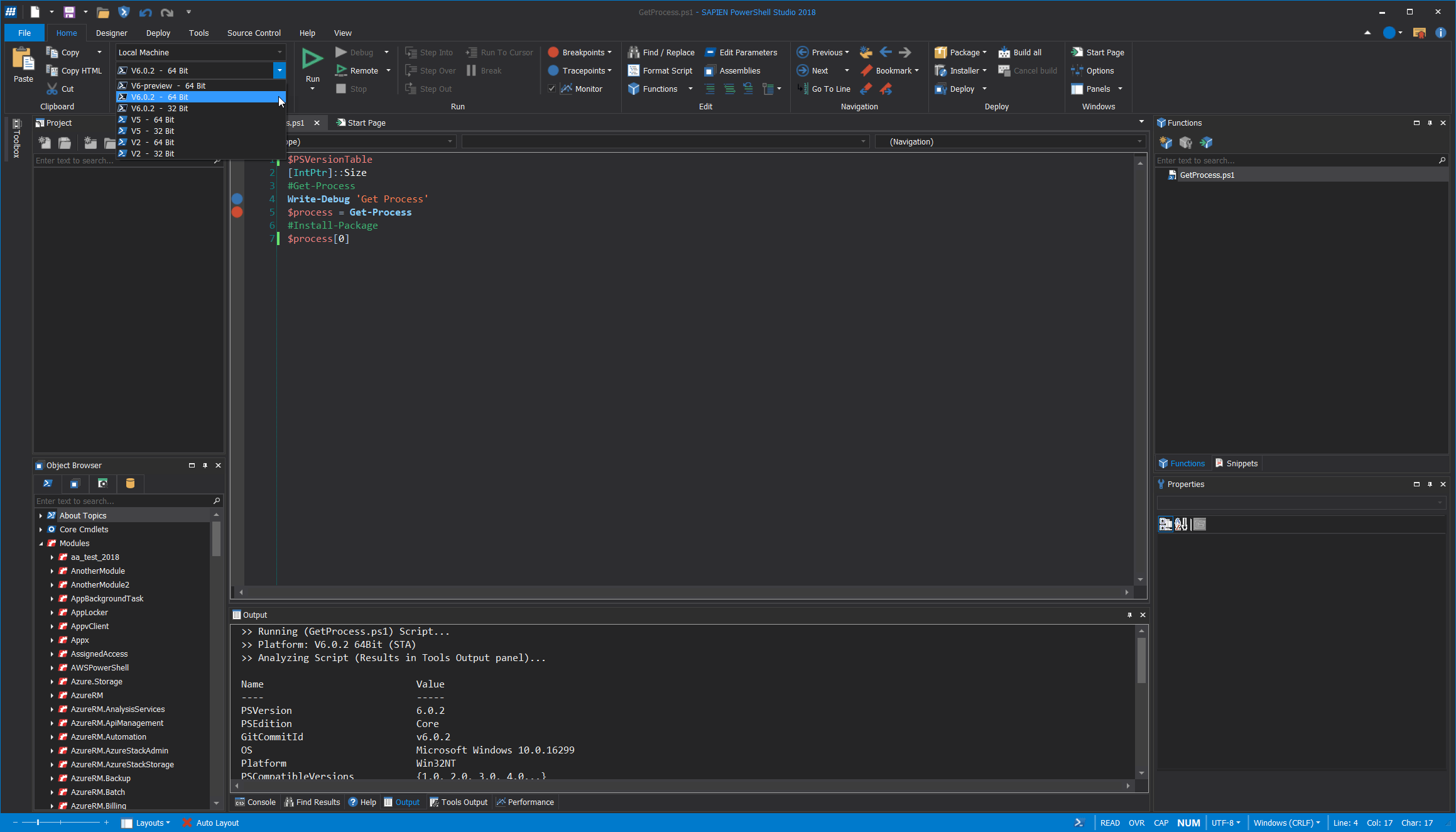Toggle Auto Layout in status bar
The width and height of the screenshot is (1456, 832).
[x=210, y=823]
